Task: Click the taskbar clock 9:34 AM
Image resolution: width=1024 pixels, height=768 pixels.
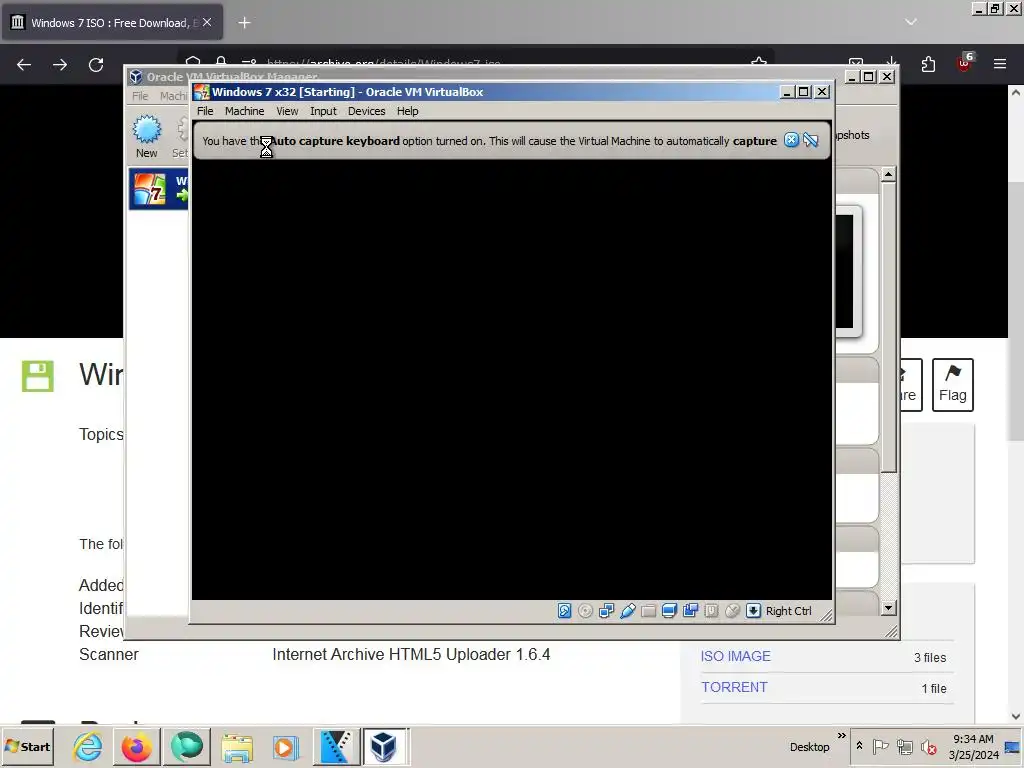Action: [x=974, y=746]
